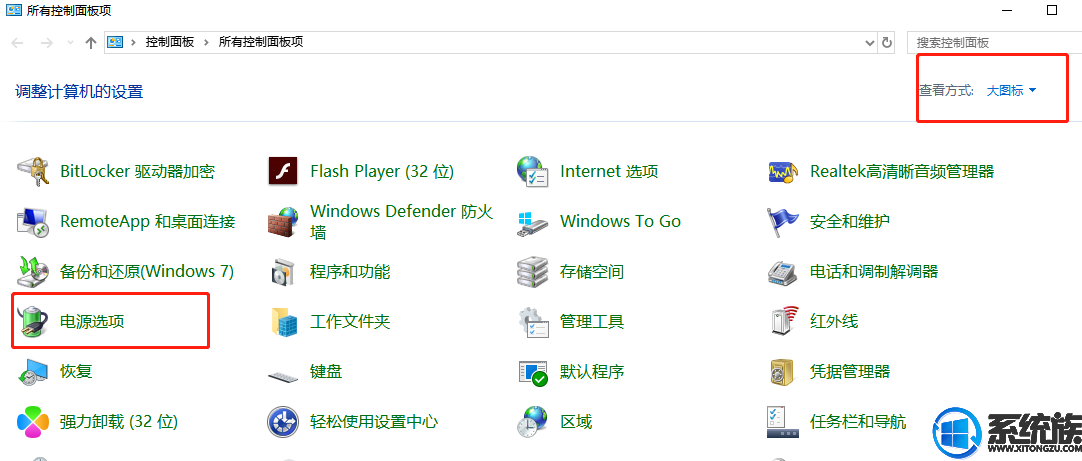Click the 电源选项 text link

(92, 322)
